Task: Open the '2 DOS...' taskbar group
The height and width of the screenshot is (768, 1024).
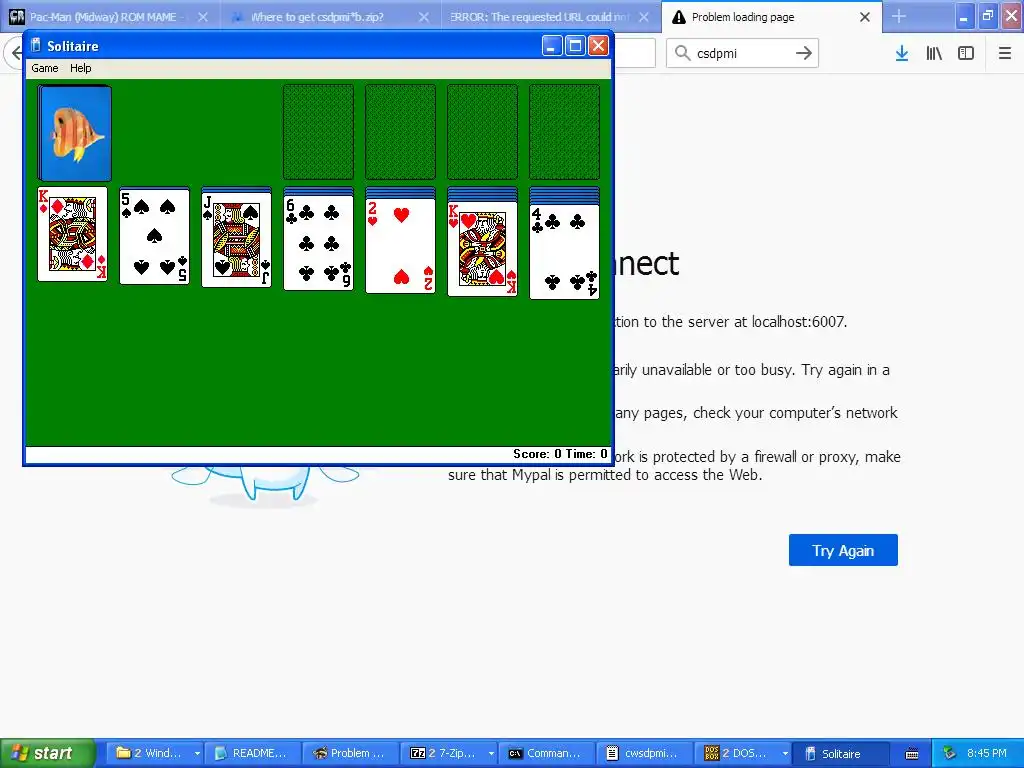Action: 743,753
